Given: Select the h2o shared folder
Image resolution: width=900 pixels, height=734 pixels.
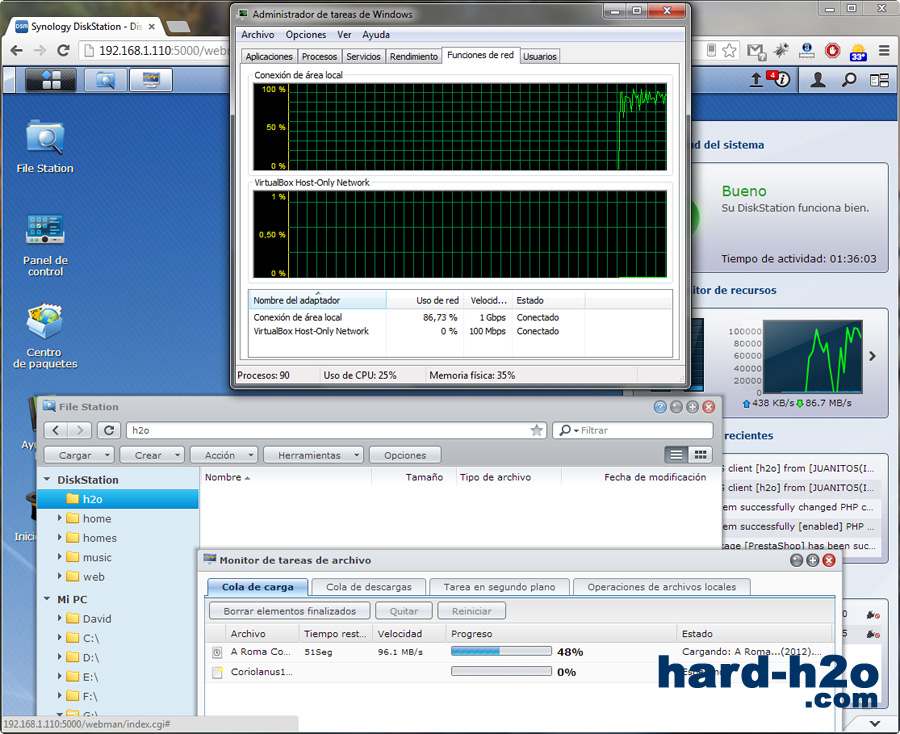Looking at the screenshot, I should tap(118, 499).
